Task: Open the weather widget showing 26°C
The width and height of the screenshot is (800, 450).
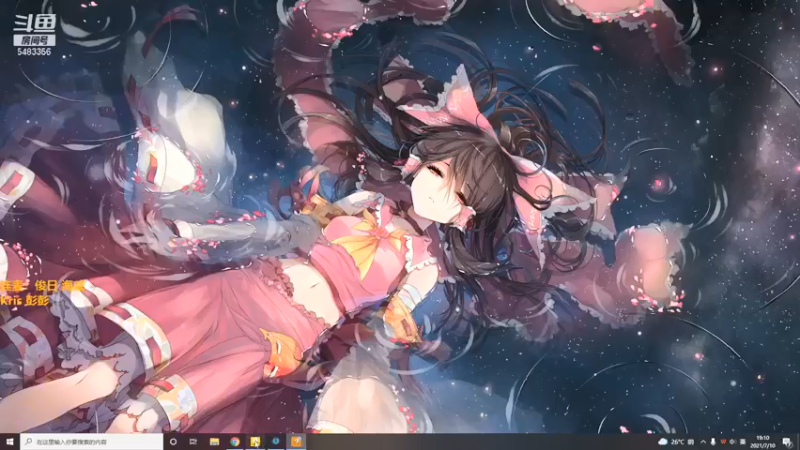Action: (x=676, y=442)
